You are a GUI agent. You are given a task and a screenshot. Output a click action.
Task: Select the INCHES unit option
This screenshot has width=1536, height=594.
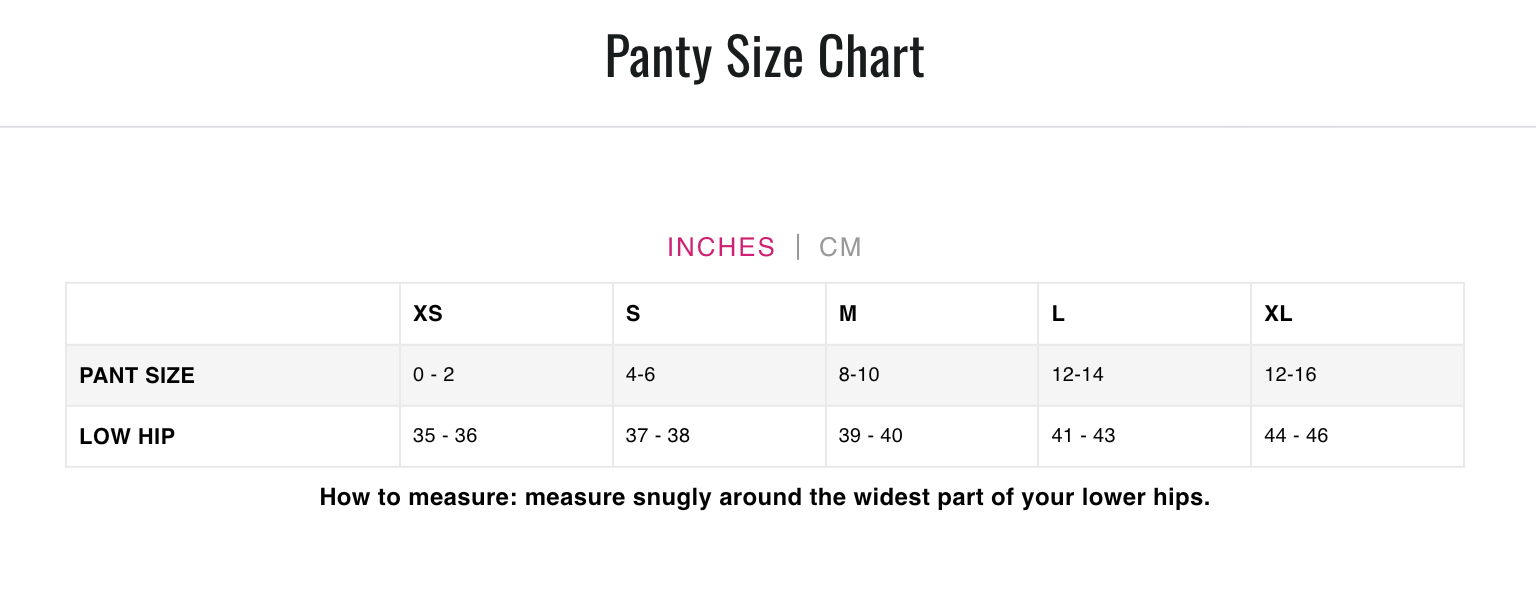[721, 247]
